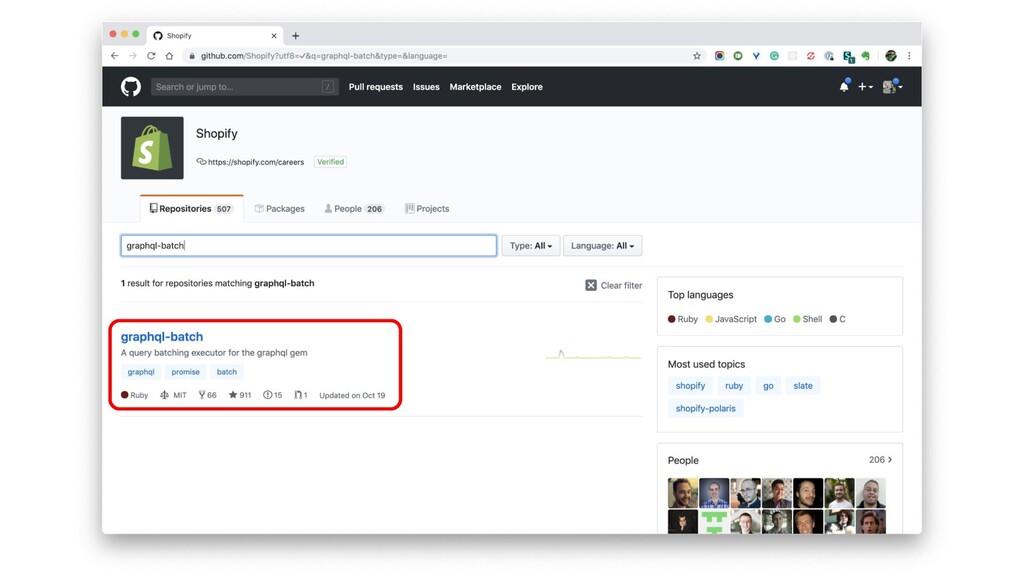Open the Chrome three-dot menu
Screen dimensions: 1024x576
tap(909, 56)
